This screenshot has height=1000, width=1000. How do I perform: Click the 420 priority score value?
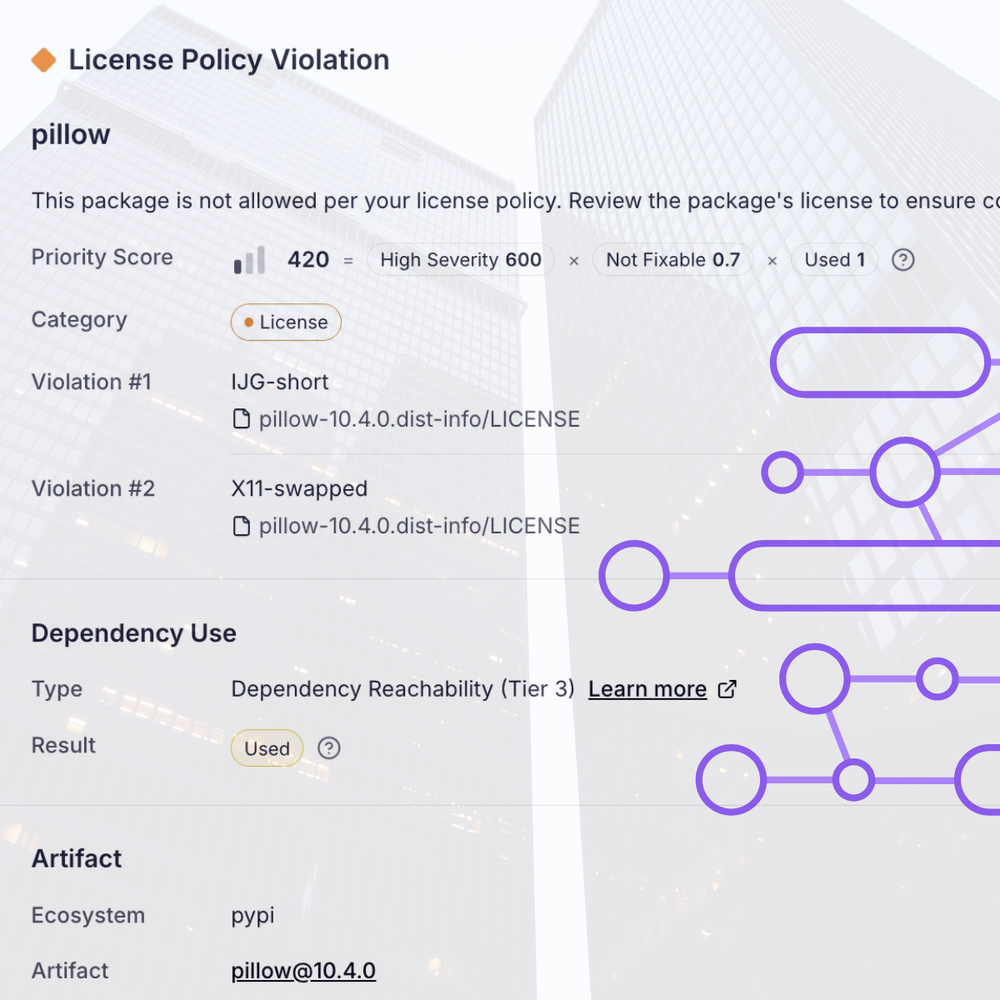(309, 260)
